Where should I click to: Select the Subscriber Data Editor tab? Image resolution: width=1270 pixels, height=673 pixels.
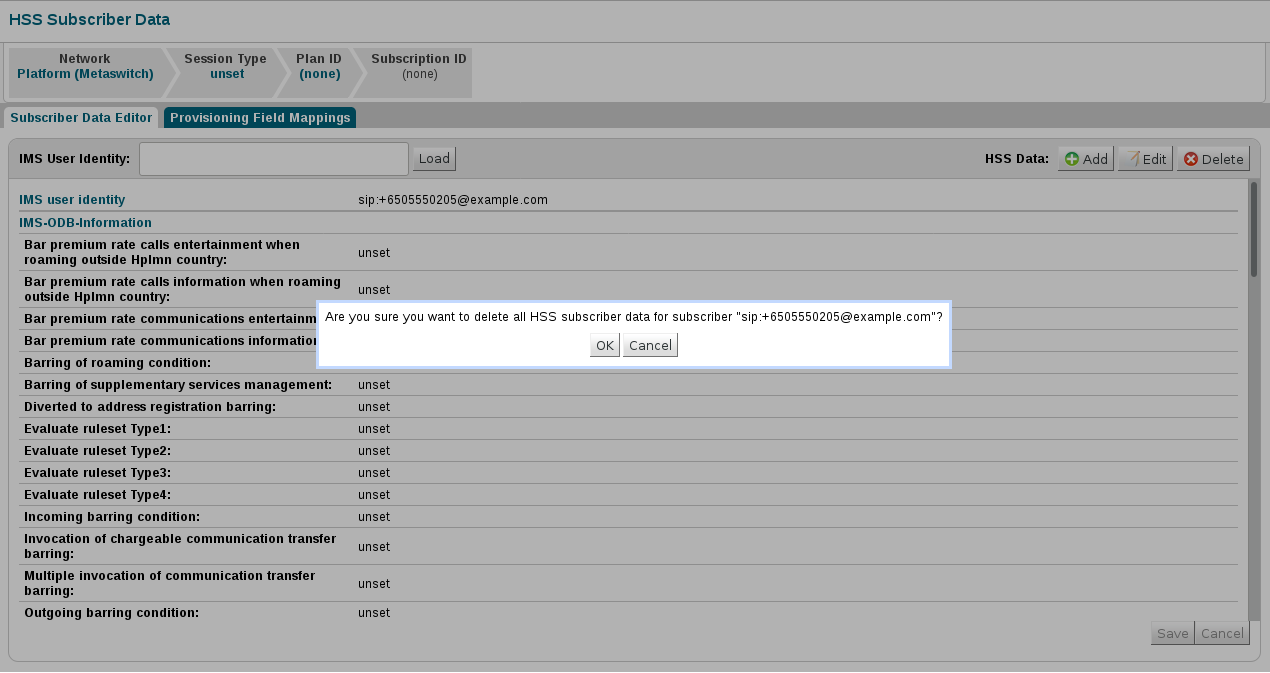(x=81, y=118)
